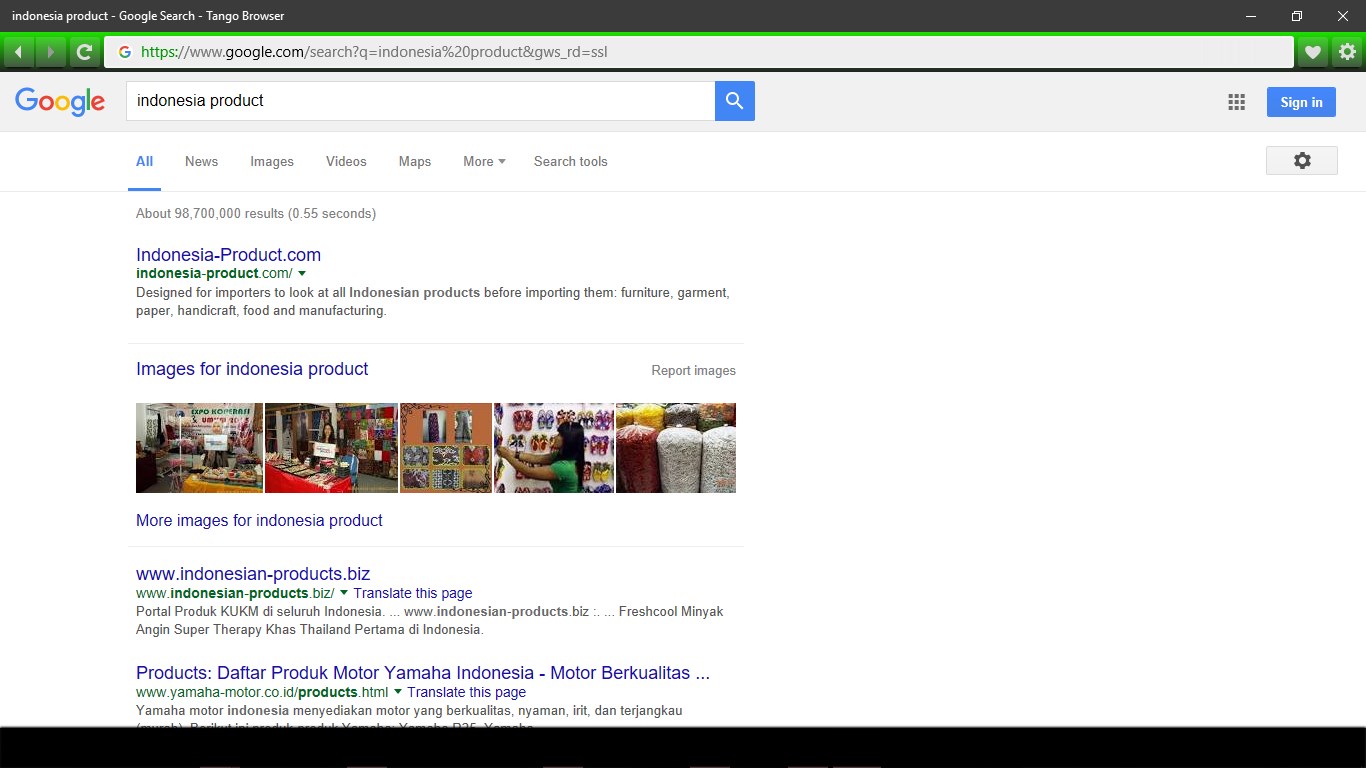Click green URL 'www.yamaha-motor.co.id/products.html'
The width and height of the screenshot is (1366, 768).
pos(262,692)
